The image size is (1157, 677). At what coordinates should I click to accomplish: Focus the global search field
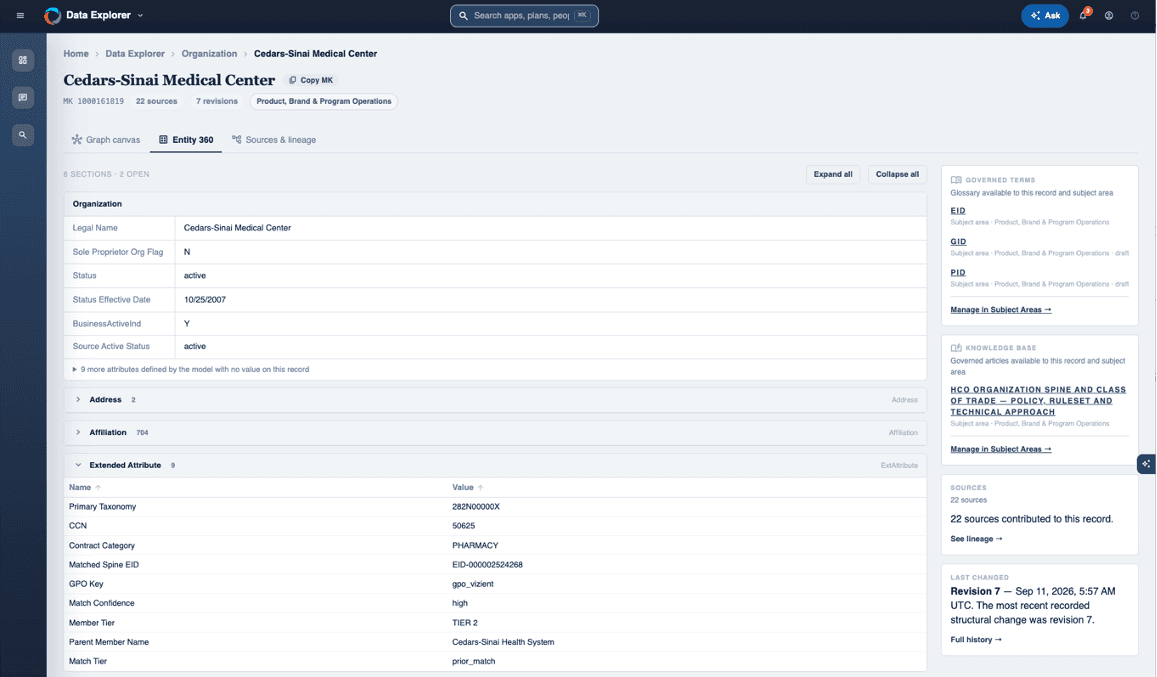click(x=524, y=16)
